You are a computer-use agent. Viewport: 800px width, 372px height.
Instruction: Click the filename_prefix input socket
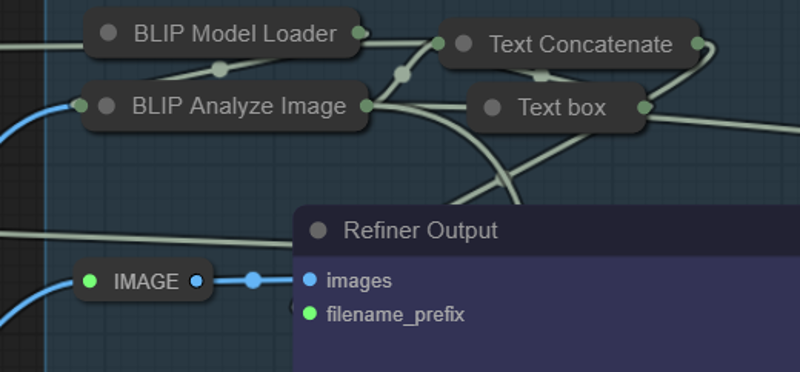pos(310,313)
